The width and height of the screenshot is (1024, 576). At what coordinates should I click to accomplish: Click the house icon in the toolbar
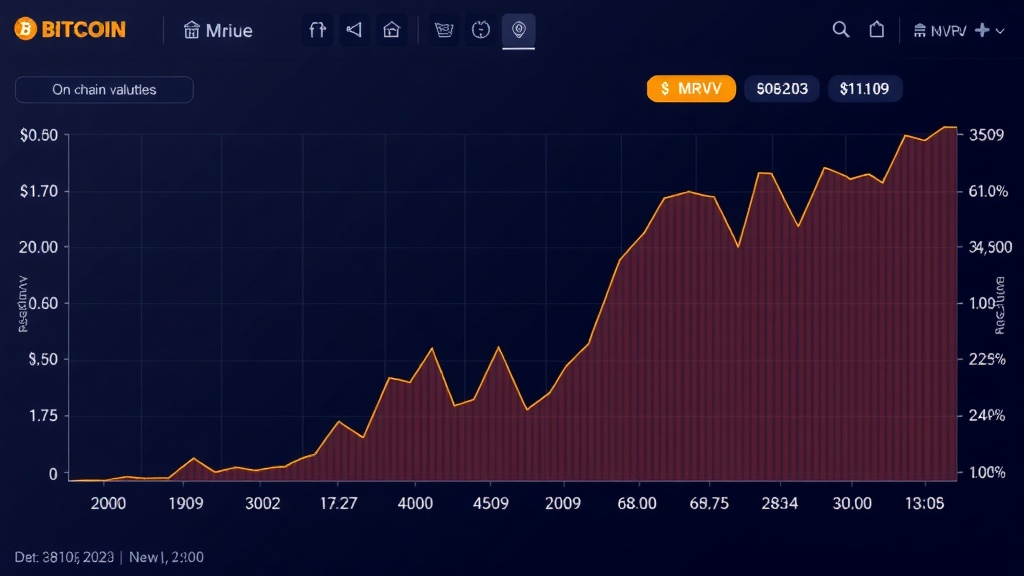(392, 31)
